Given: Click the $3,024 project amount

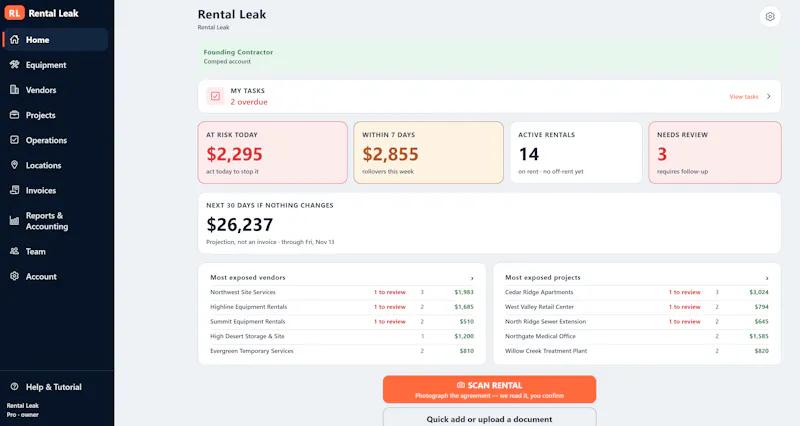Looking at the screenshot, I should click(759, 292).
